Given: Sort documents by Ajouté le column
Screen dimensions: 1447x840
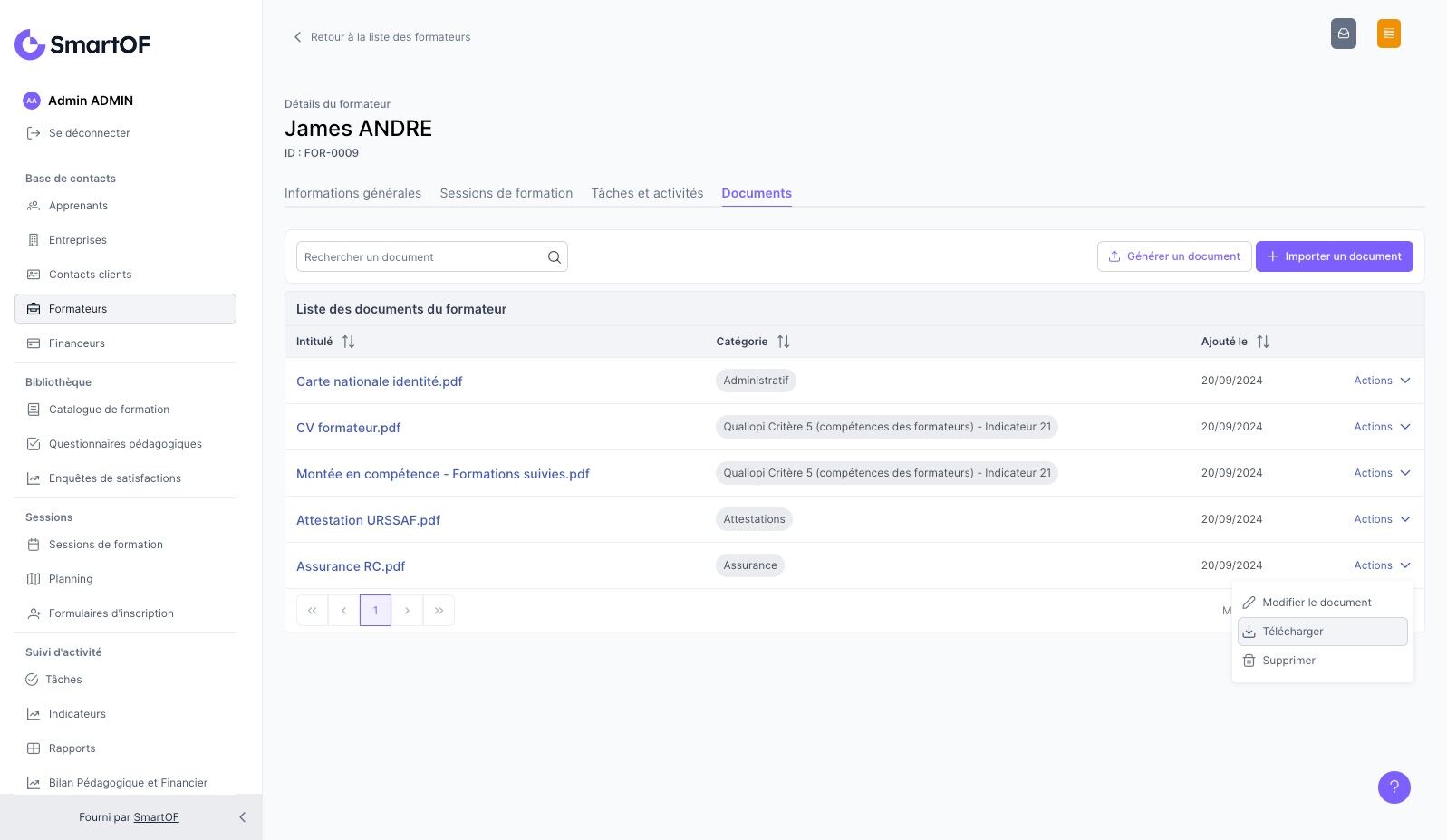Looking at the screenshot, I should click(x=1262, y=342).
